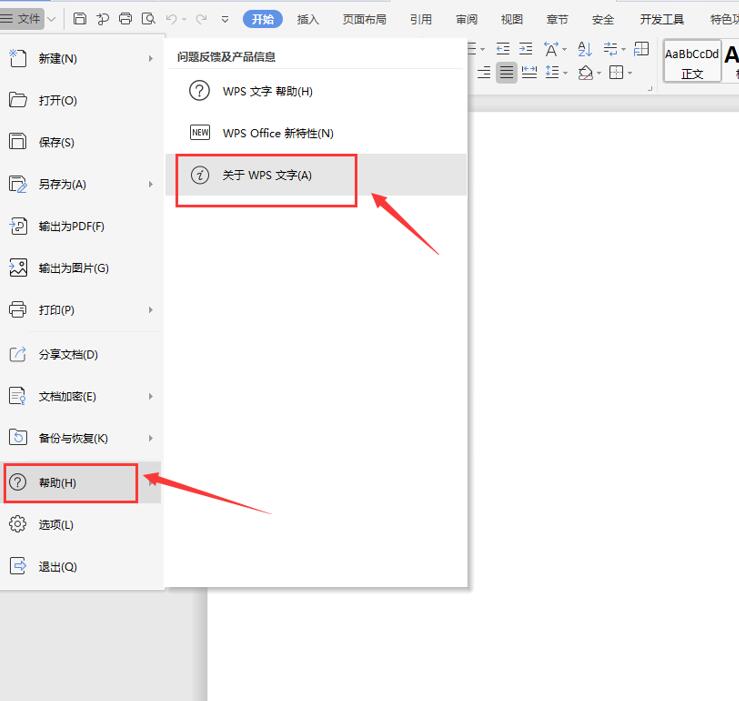Open the Borders dropdown arrow

(x=630, y=73)
